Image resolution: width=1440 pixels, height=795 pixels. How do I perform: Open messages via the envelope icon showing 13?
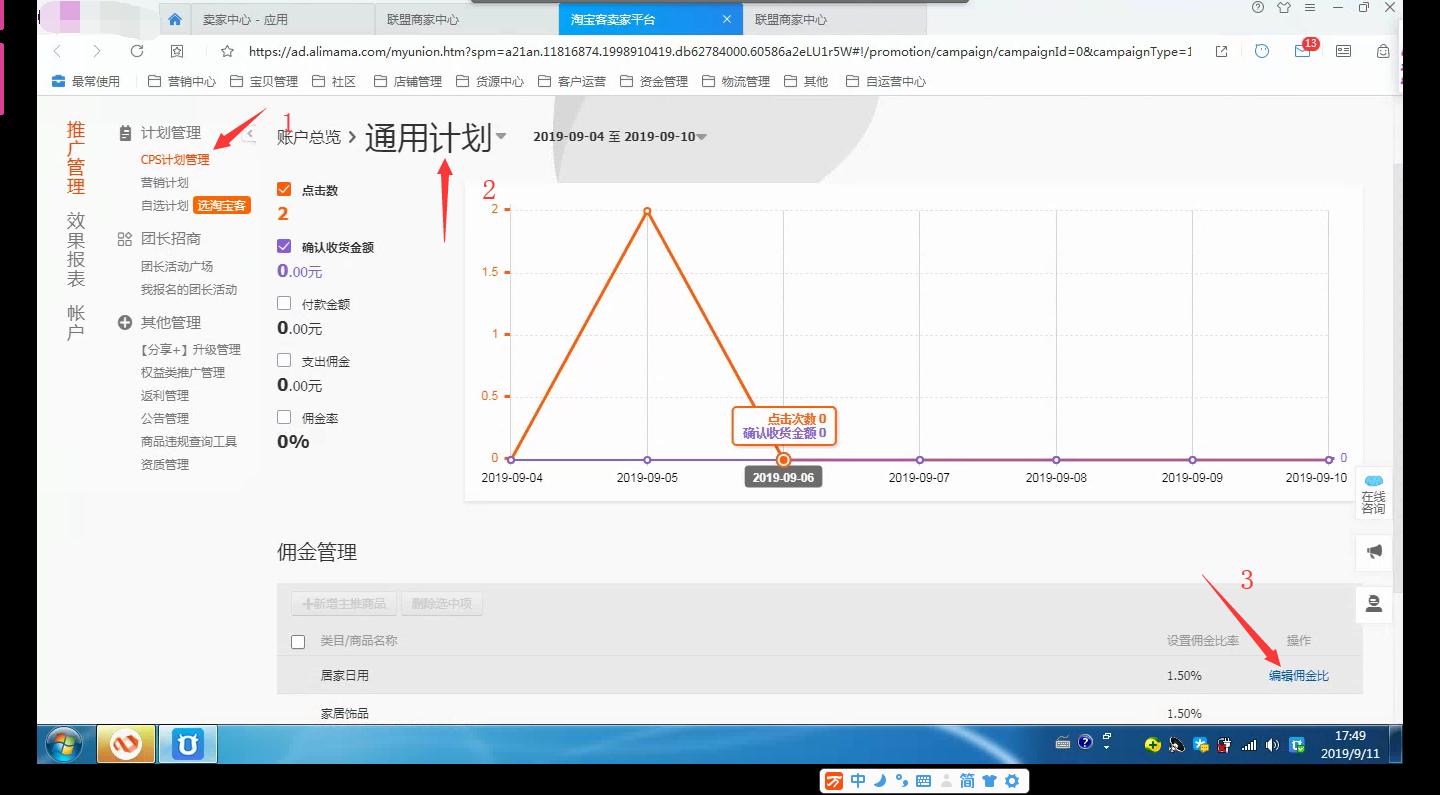(1301, 51)
